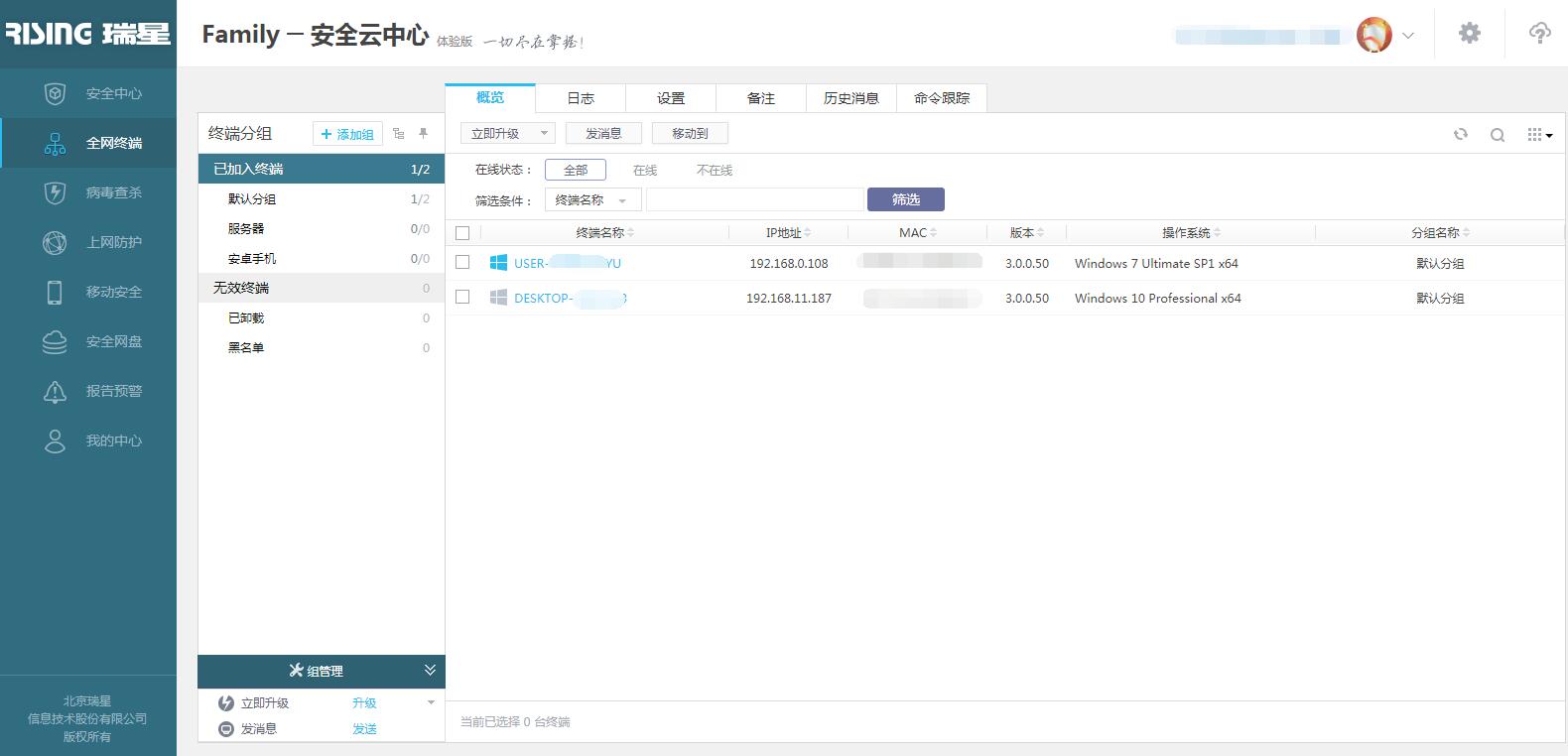Check the USER- terminal row checkbox
This screenshot has height=756, width=1568.
coord(462,262)
